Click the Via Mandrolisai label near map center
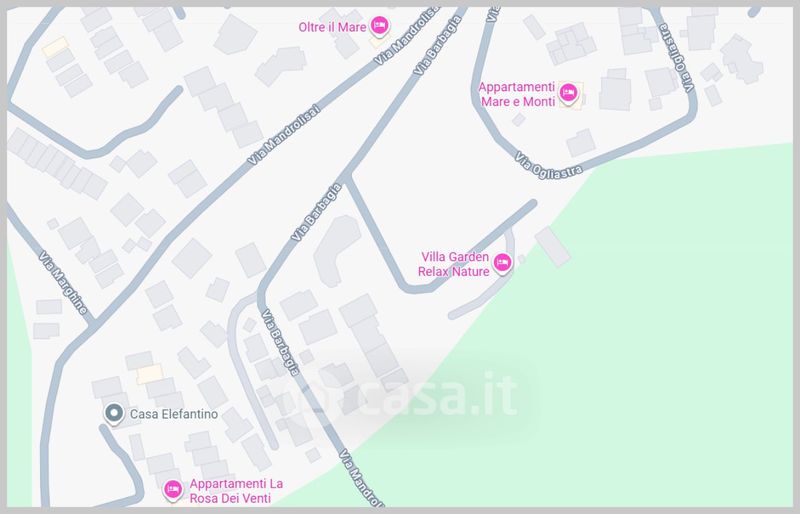The height and width of the screenshot is (514, 800). [284, 135]
